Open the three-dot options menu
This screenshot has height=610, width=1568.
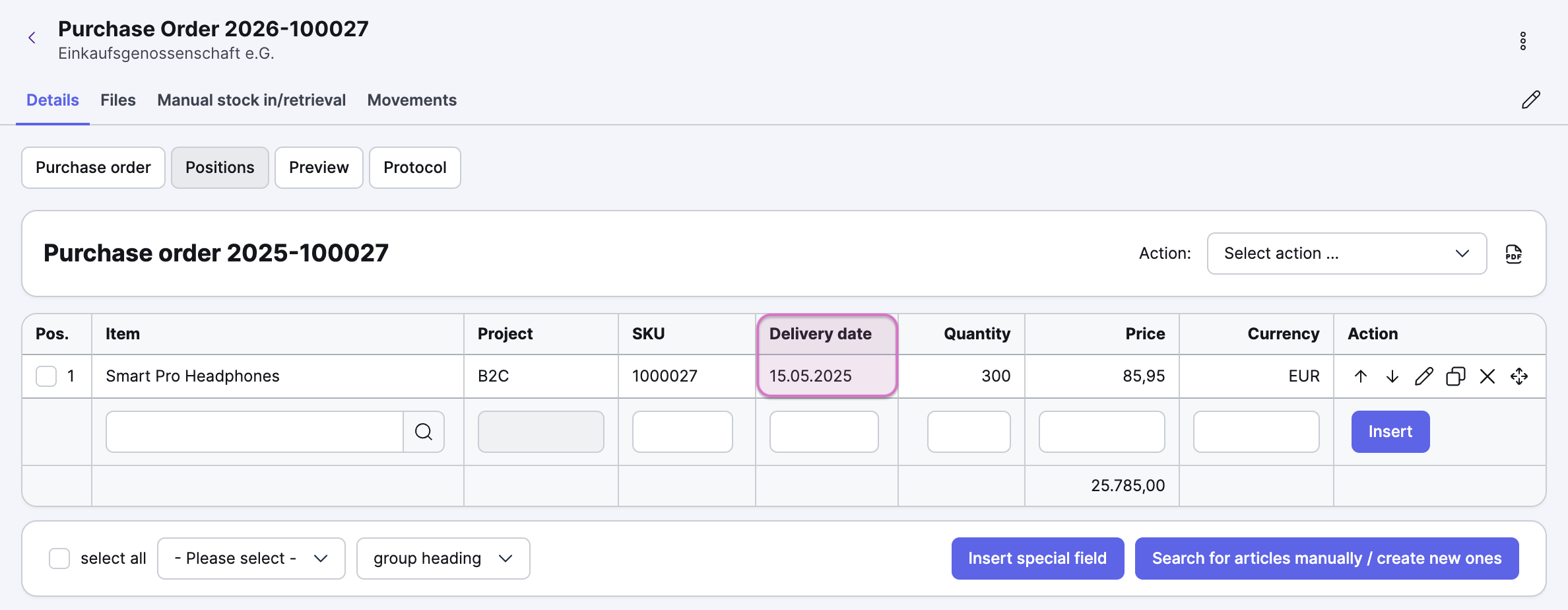pos(1522,41)
